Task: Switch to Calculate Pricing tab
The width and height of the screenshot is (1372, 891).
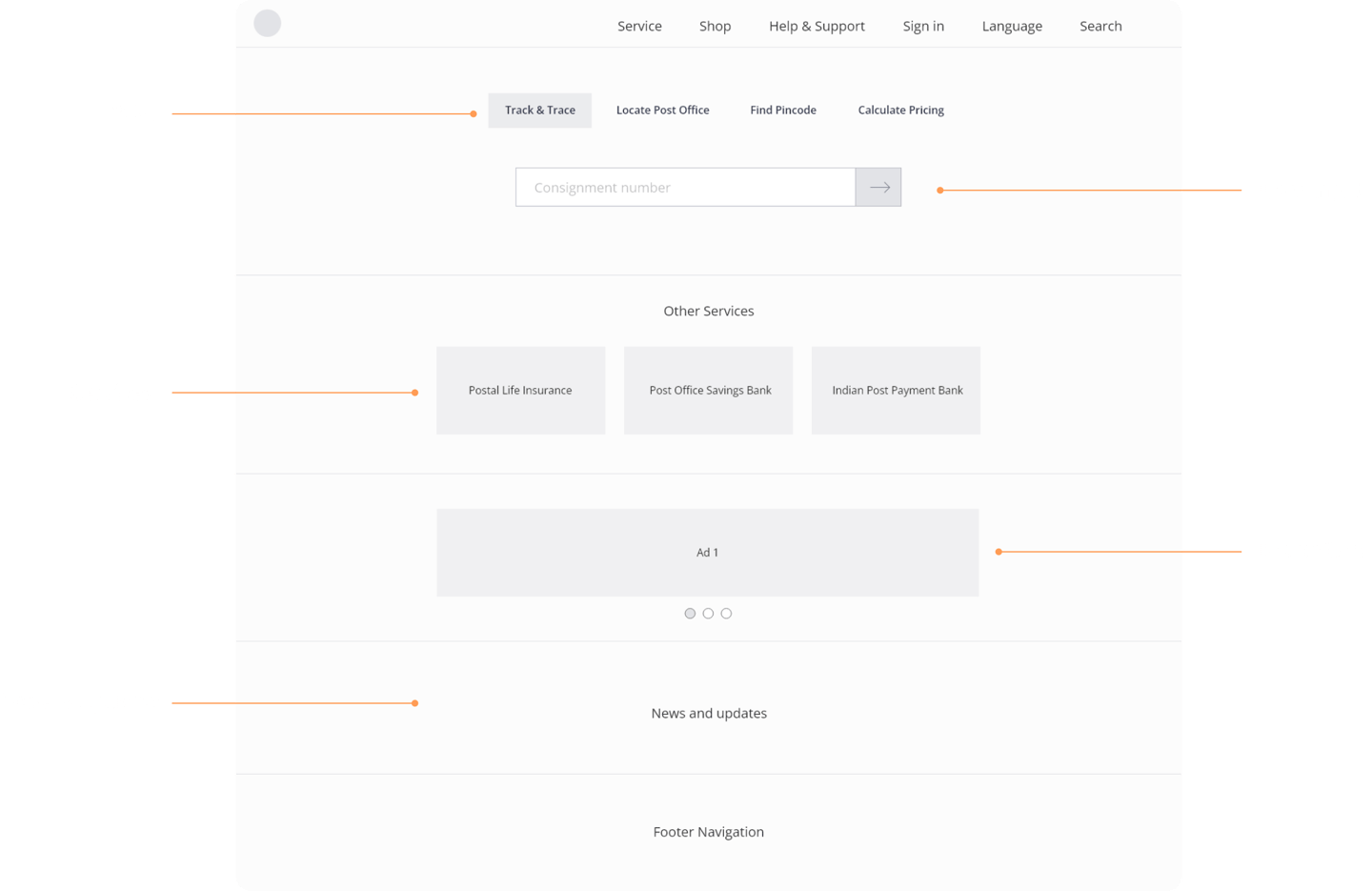Action: (900, 111)
